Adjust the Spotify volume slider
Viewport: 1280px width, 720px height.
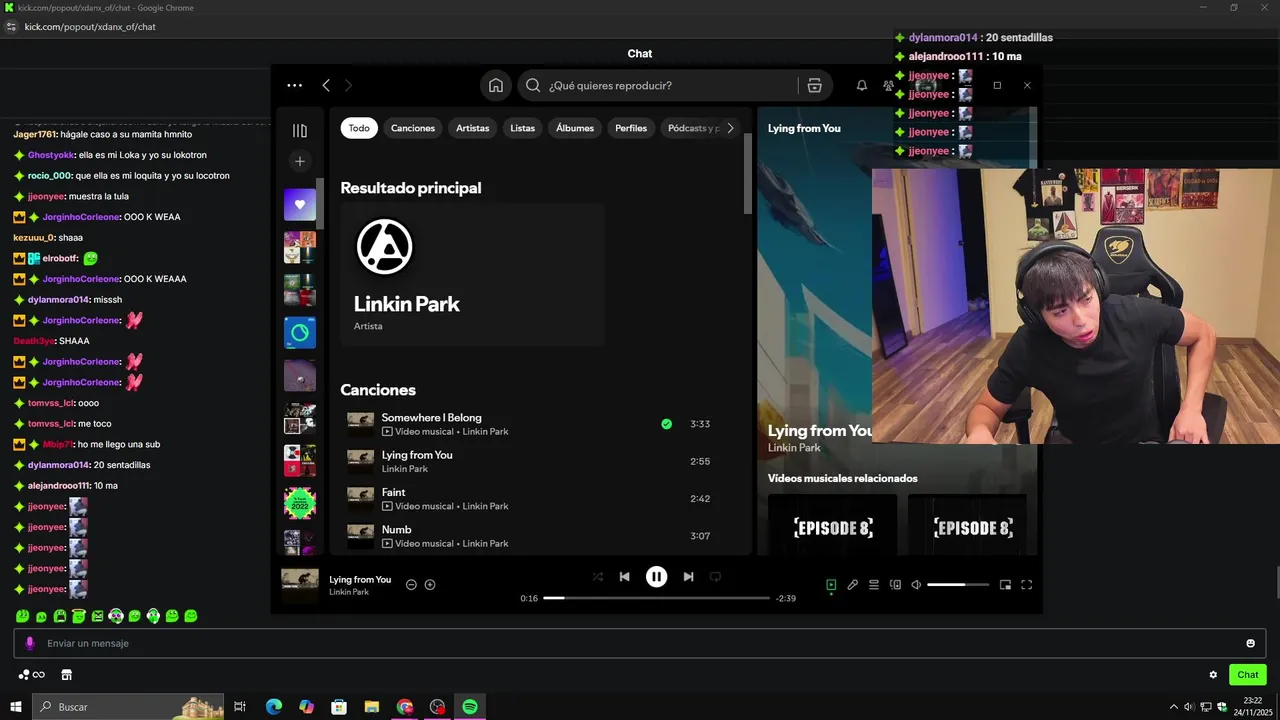[958, 585]
